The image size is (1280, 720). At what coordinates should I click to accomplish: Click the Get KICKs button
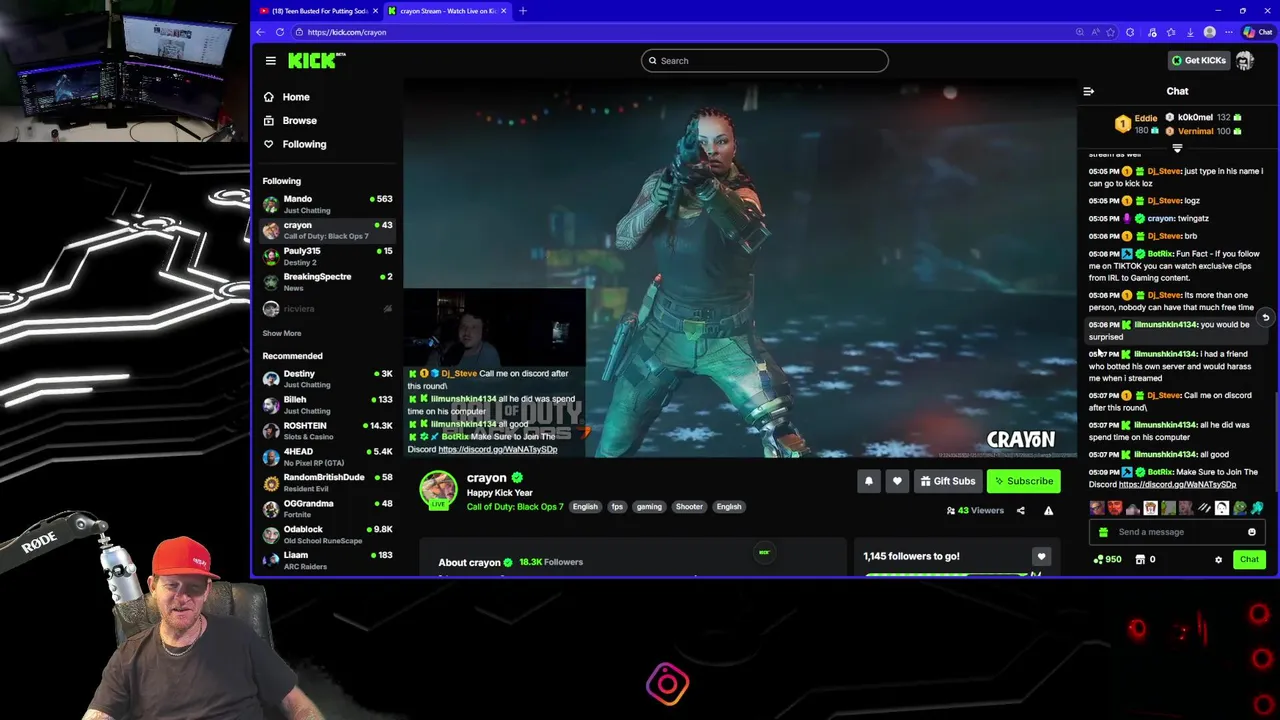[1198, 61]
